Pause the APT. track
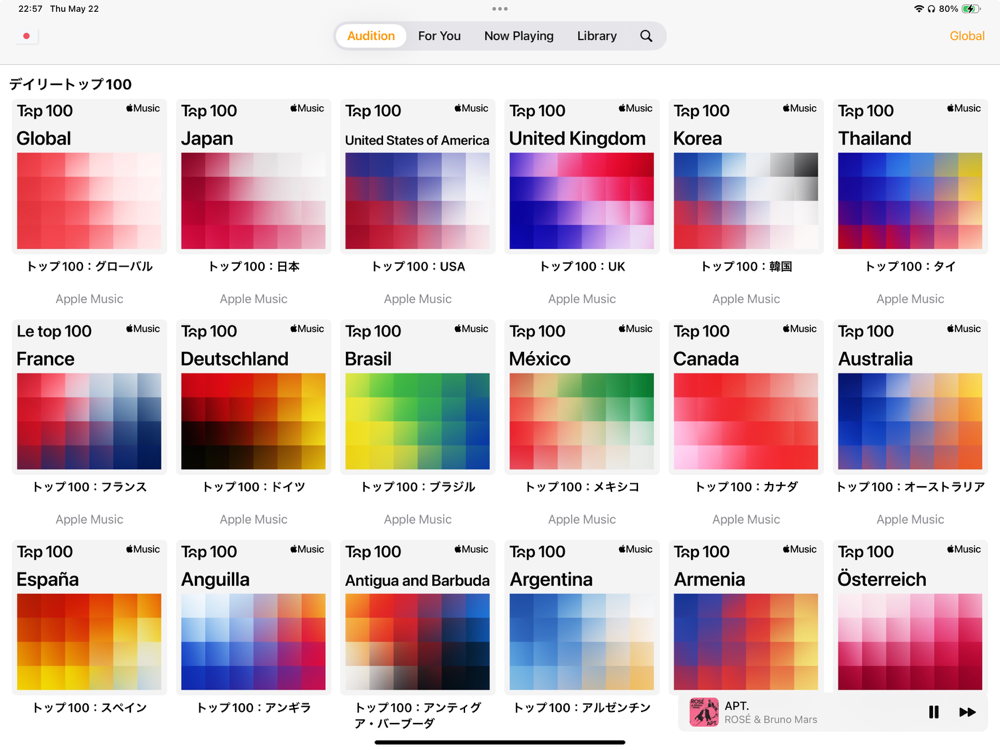The image size is (1000, 750). point(934,712)
